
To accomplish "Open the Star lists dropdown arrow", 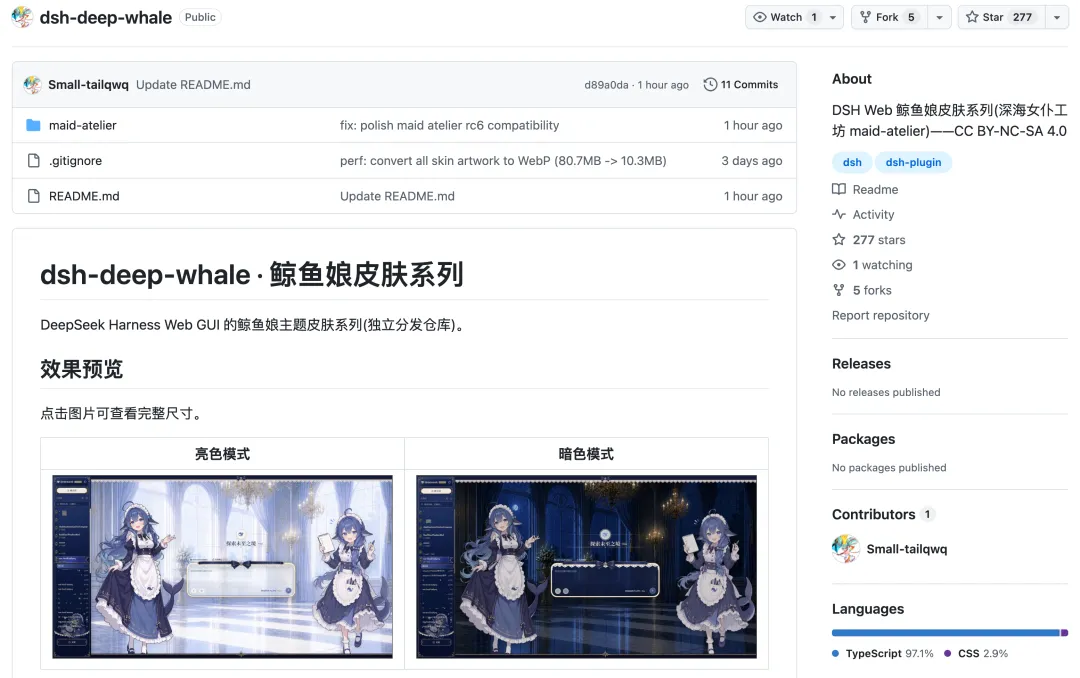I will coord(1057,17).
